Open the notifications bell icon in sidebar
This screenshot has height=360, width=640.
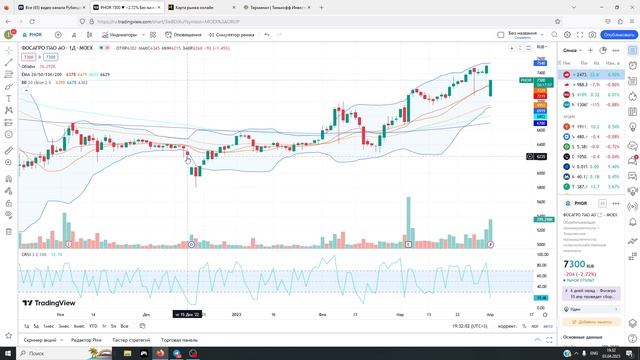point(633,222)
